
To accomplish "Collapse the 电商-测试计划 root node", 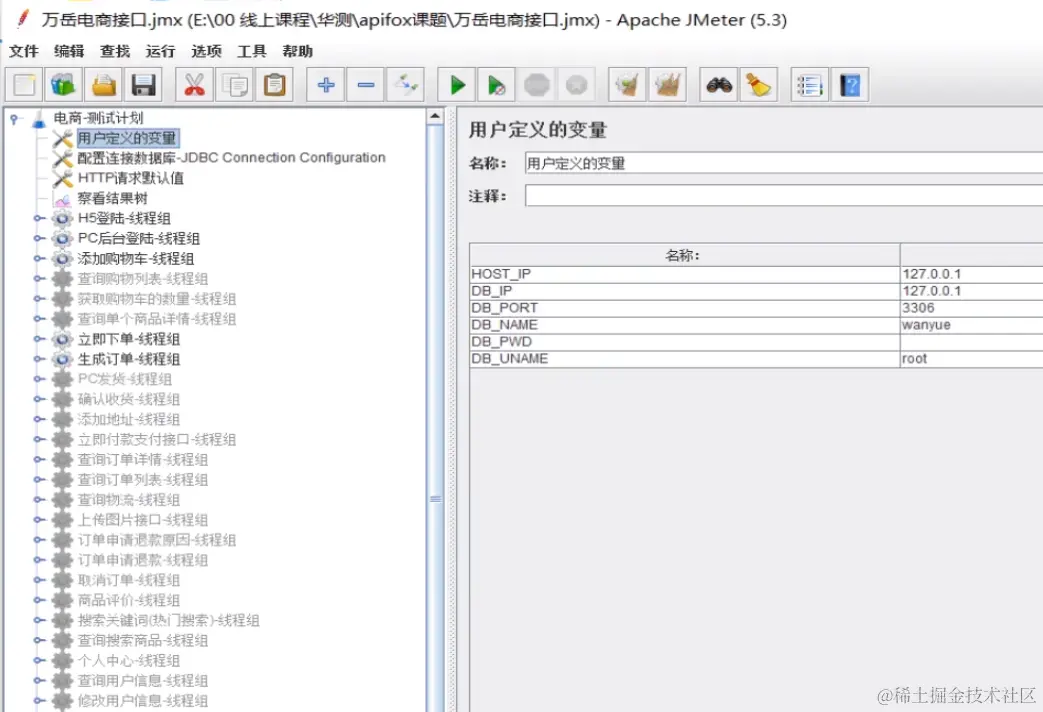I will point(14,119).
